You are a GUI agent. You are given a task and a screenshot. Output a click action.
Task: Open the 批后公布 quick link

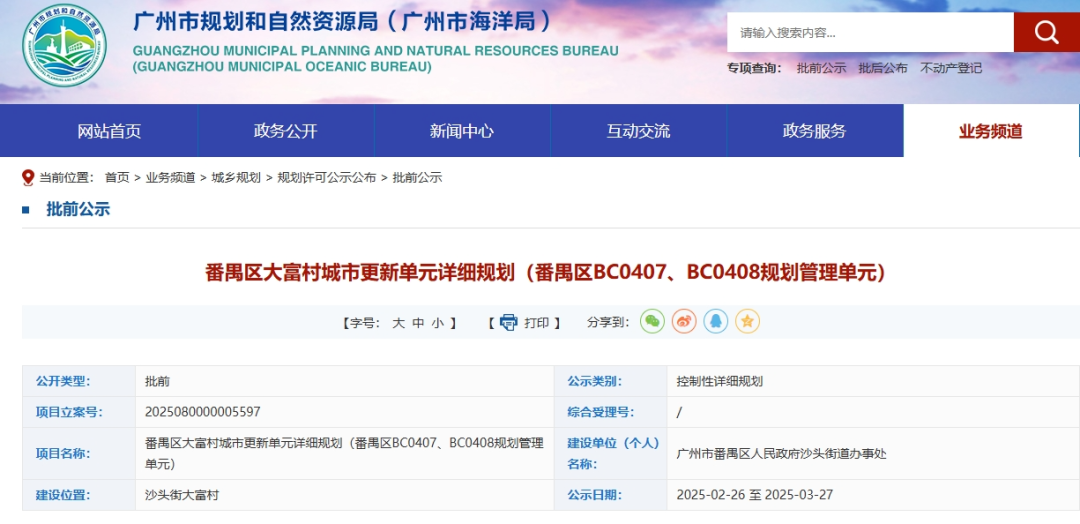(883, 68)
